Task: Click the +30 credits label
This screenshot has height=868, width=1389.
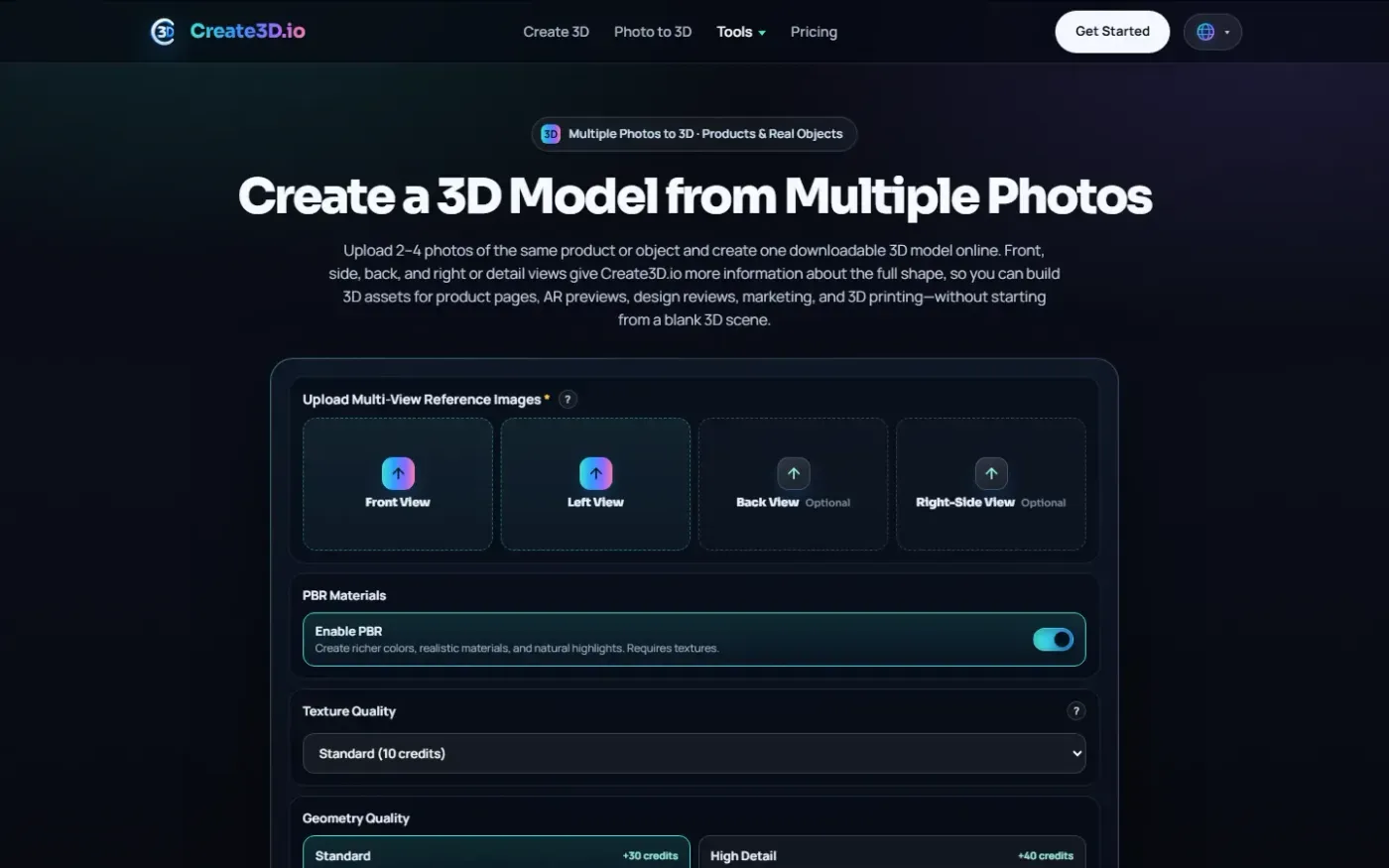Action: pos(651,855)
